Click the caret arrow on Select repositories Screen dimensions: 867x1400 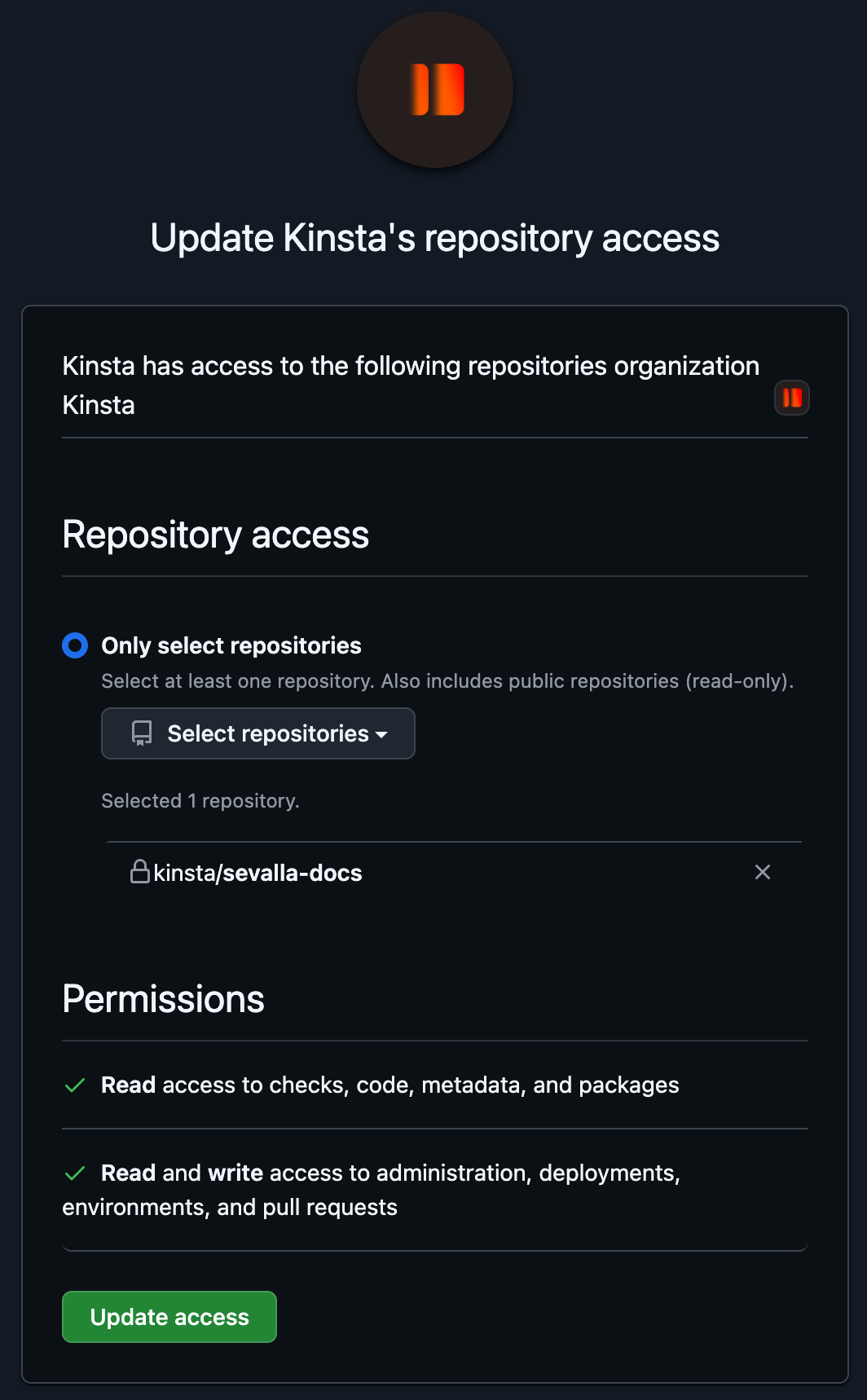(381, 735)
